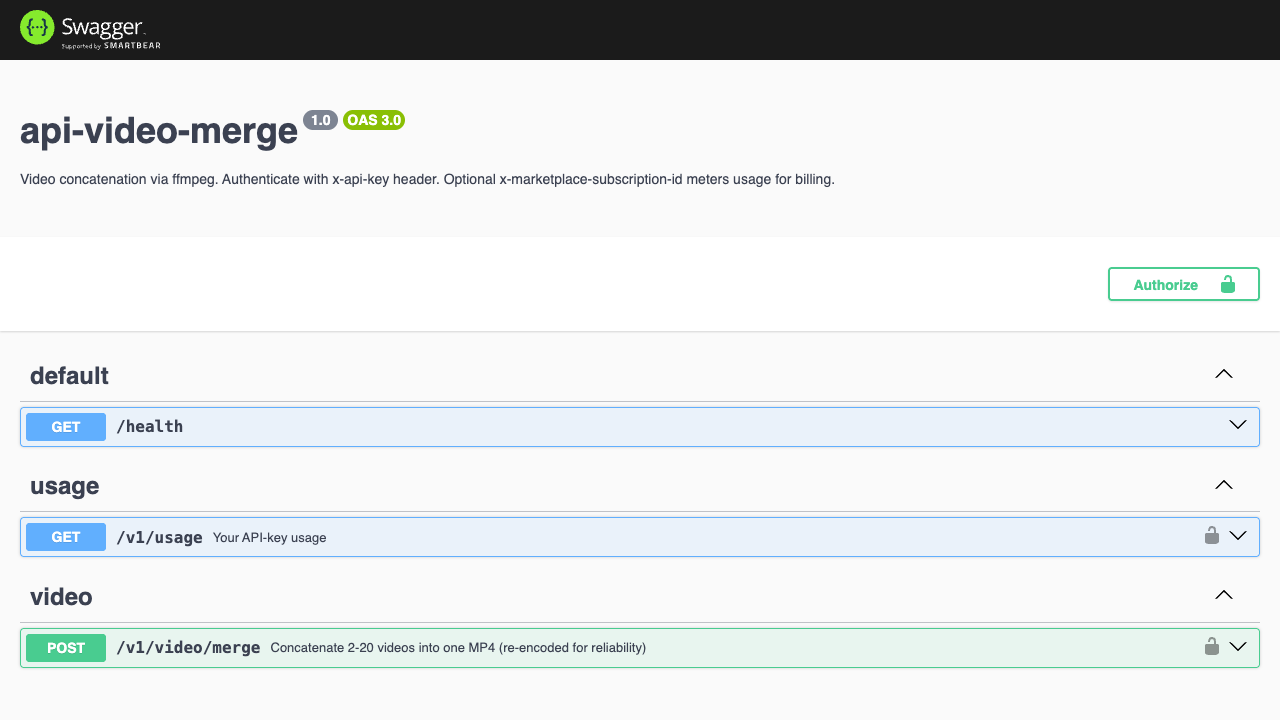Open the Authorize dialog
Screen dimensions: 1280x720
pyautogui.click(x=1183, y=284)
